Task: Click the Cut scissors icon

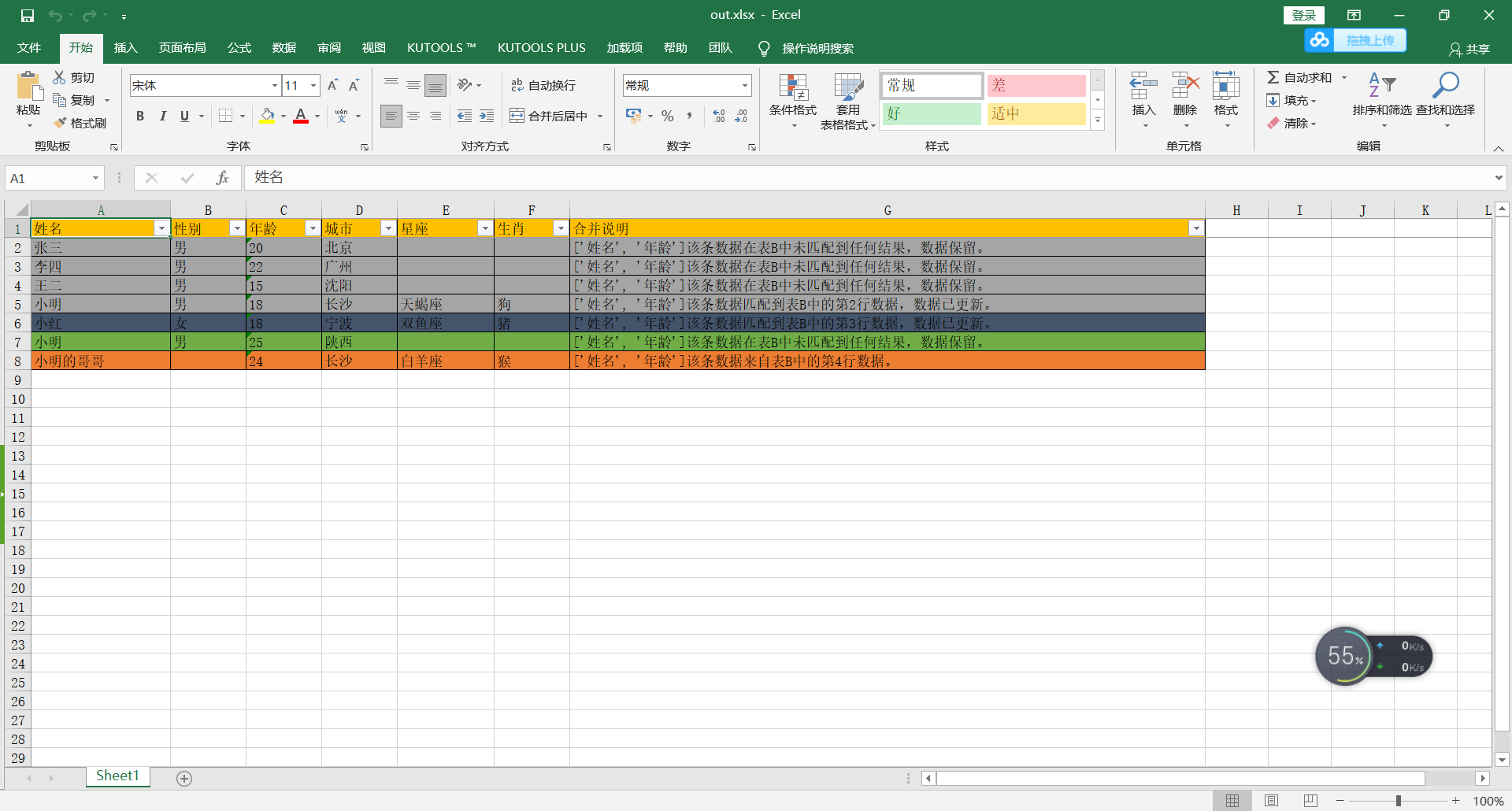Action: coord(59,77)
